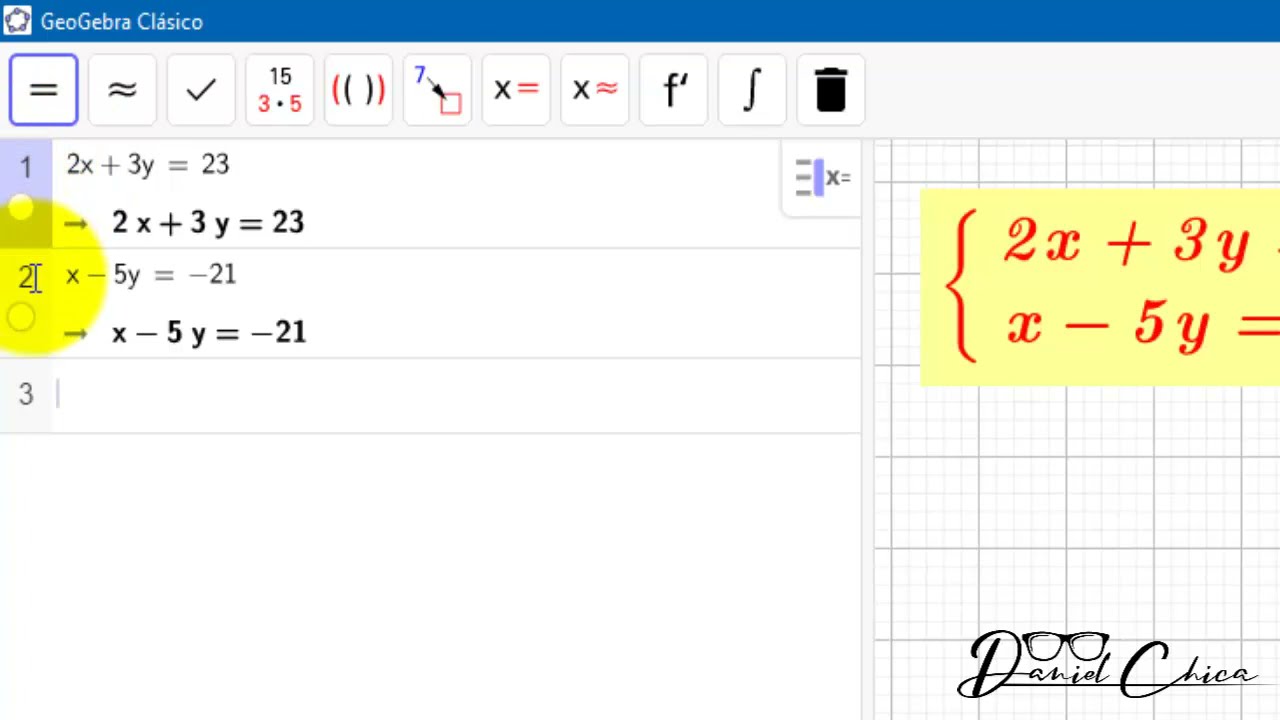Click input text x − 5y = −21

pyautogui.click(x=151, y=275)
